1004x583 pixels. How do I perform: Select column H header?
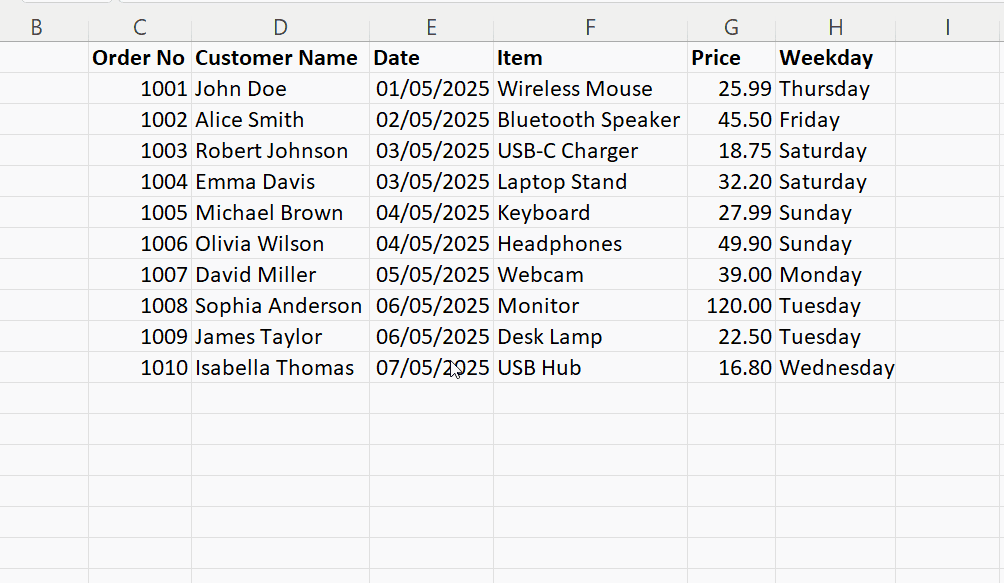point(835,28)
